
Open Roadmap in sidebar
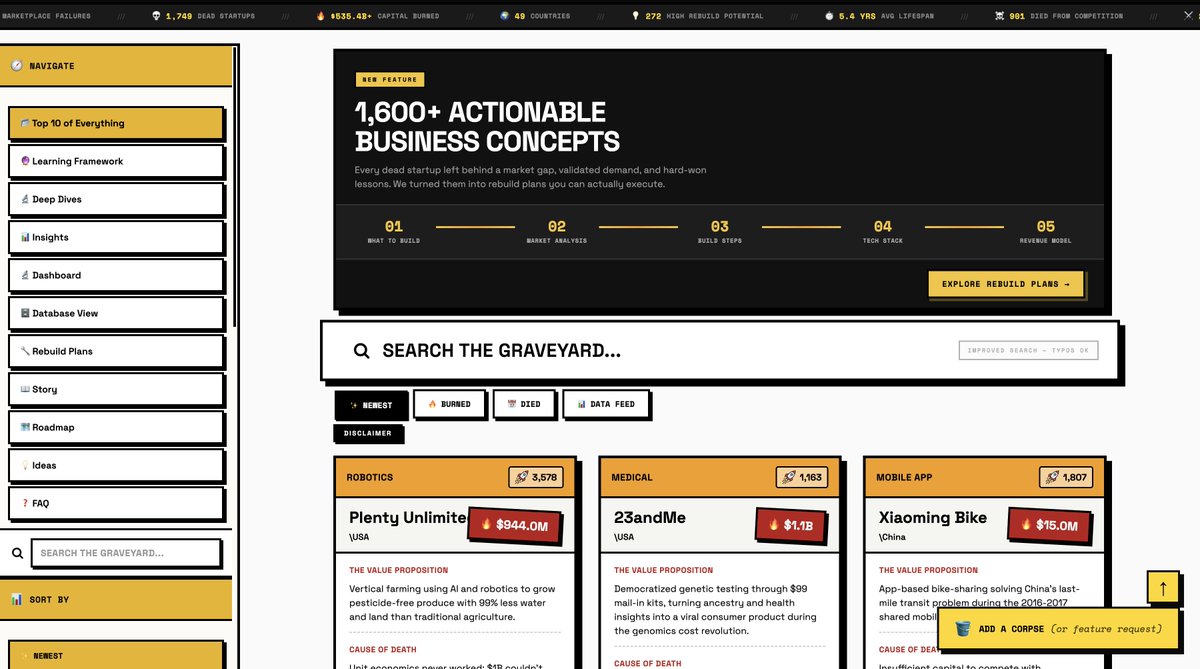click(x=115, y=427)
